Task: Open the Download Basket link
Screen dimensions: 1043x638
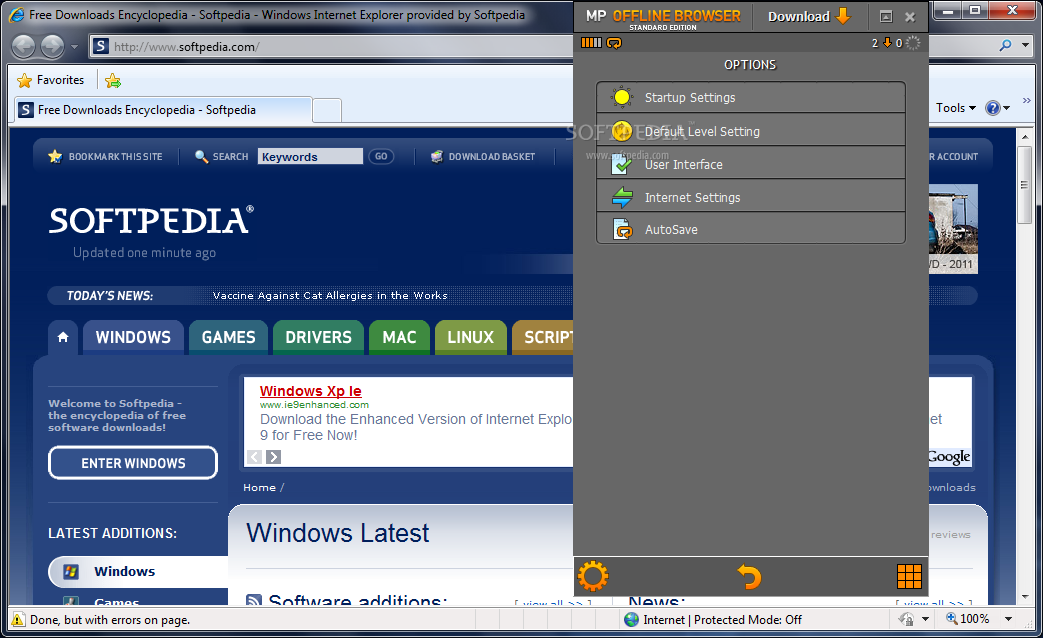Action: click(492, 157)
